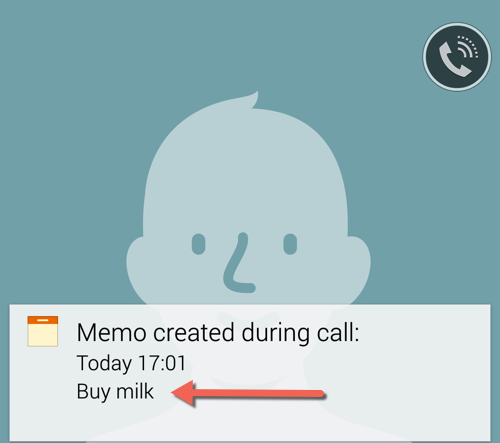The width and height of the screenshot is (500, 443).
Task: Click the sound wave arcs on the call icon
Action: (468, 47)
